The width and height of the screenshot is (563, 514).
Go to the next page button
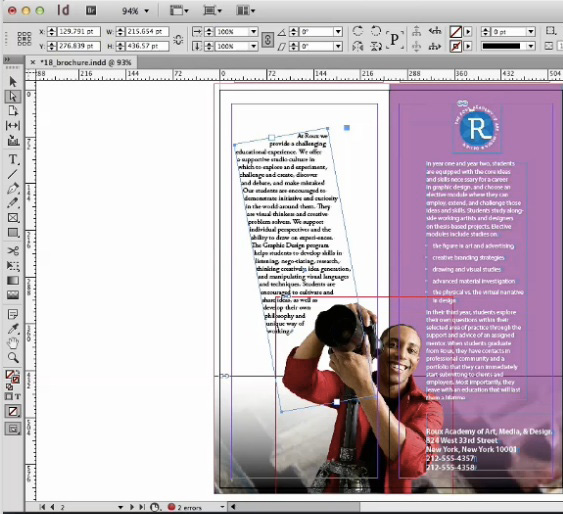131,507
